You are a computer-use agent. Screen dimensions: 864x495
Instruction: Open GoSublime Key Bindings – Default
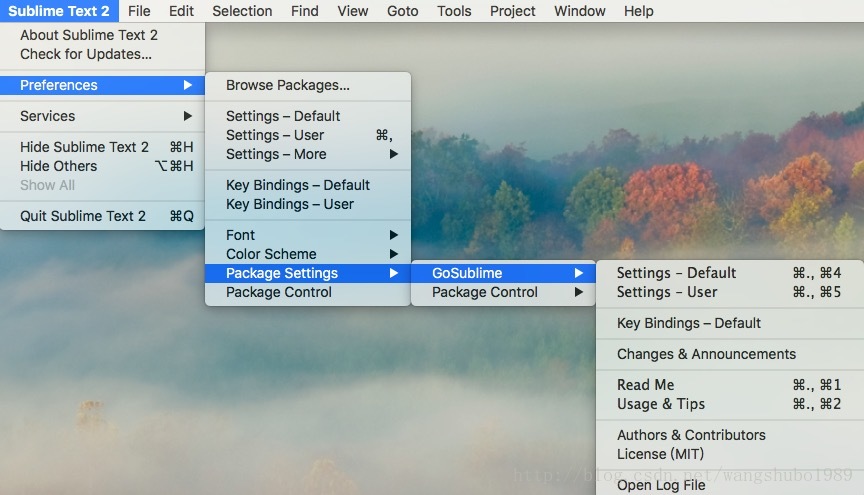[x=730, y=323]
